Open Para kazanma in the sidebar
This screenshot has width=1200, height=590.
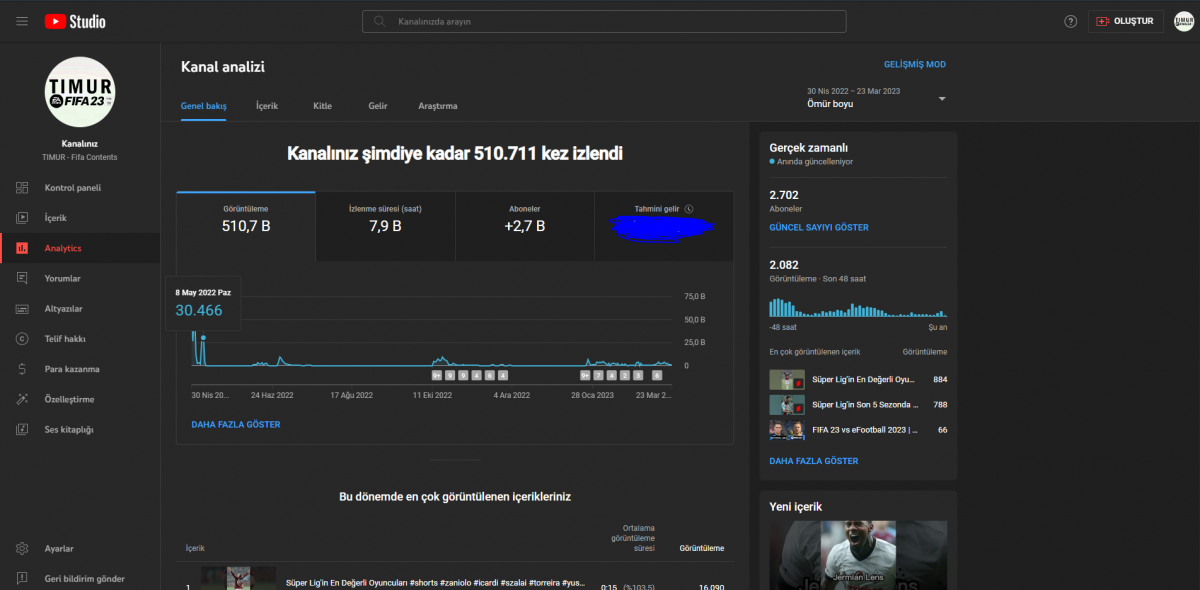(80, 369)
